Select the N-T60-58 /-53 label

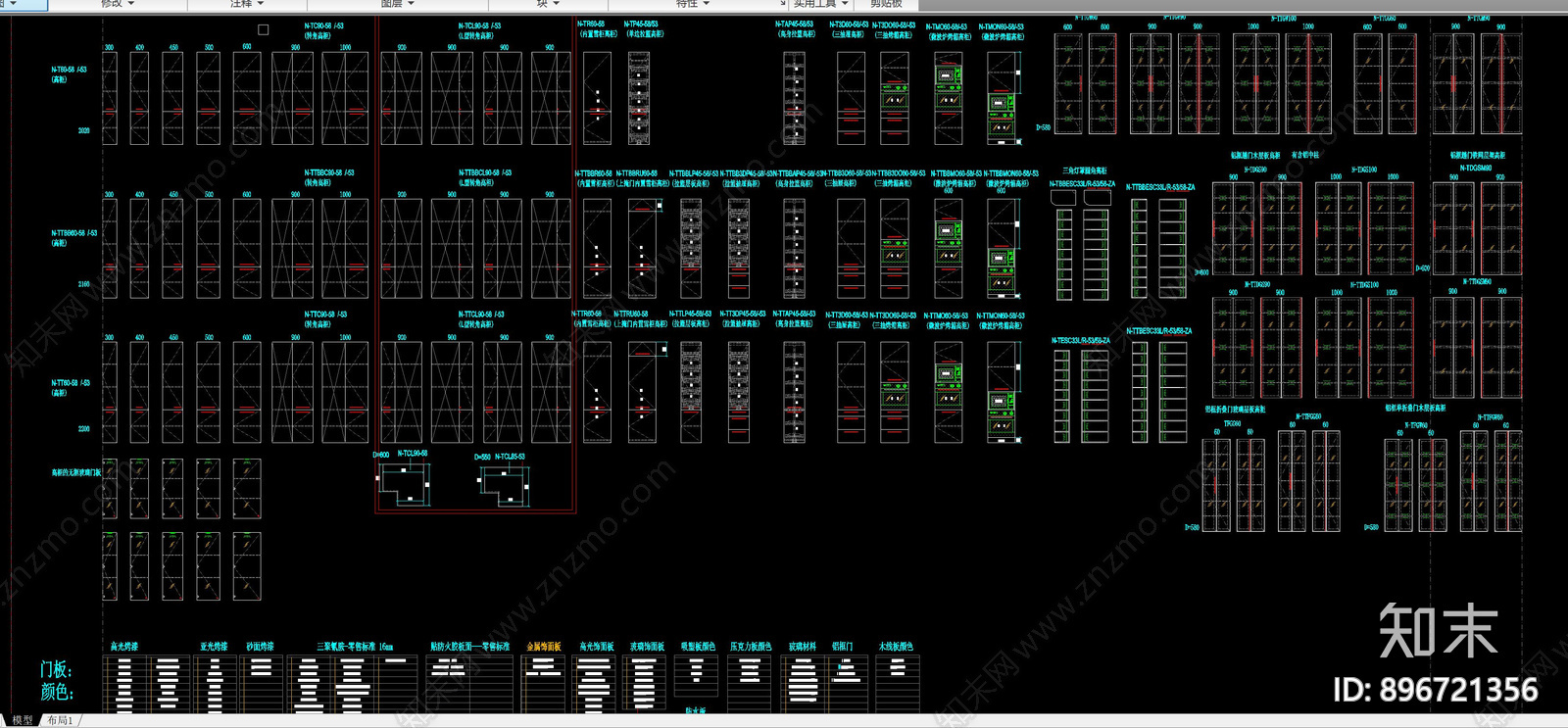coord(69,70)
